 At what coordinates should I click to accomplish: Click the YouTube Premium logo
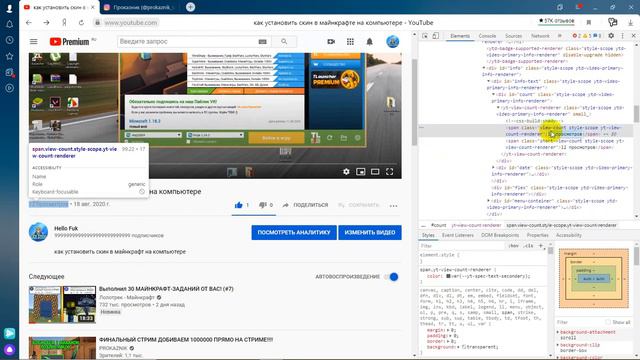click(69, 42)
